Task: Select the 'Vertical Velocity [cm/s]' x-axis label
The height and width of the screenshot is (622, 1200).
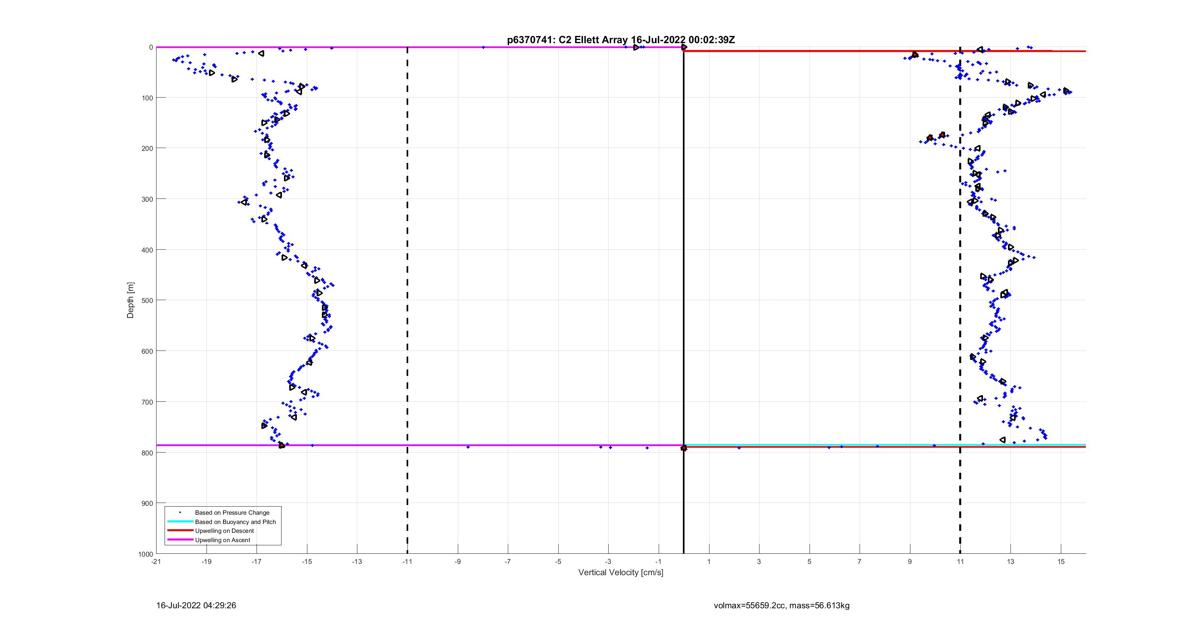Action: click(x=620, y=572)
